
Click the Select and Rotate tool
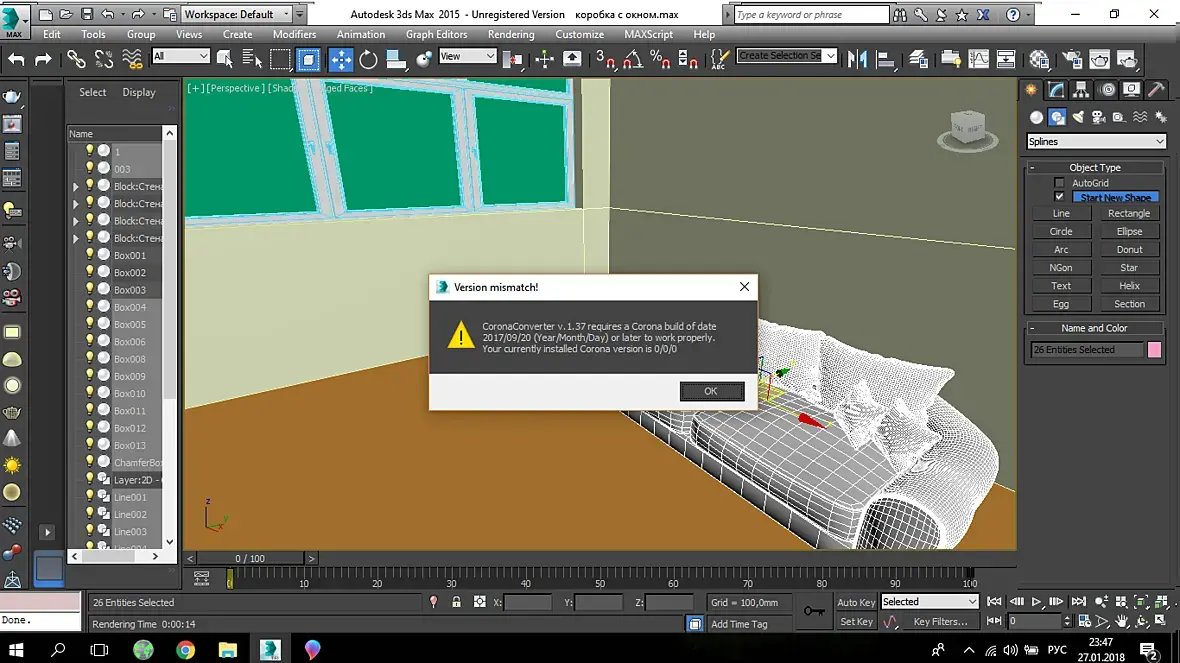click(x=368, y=59)
